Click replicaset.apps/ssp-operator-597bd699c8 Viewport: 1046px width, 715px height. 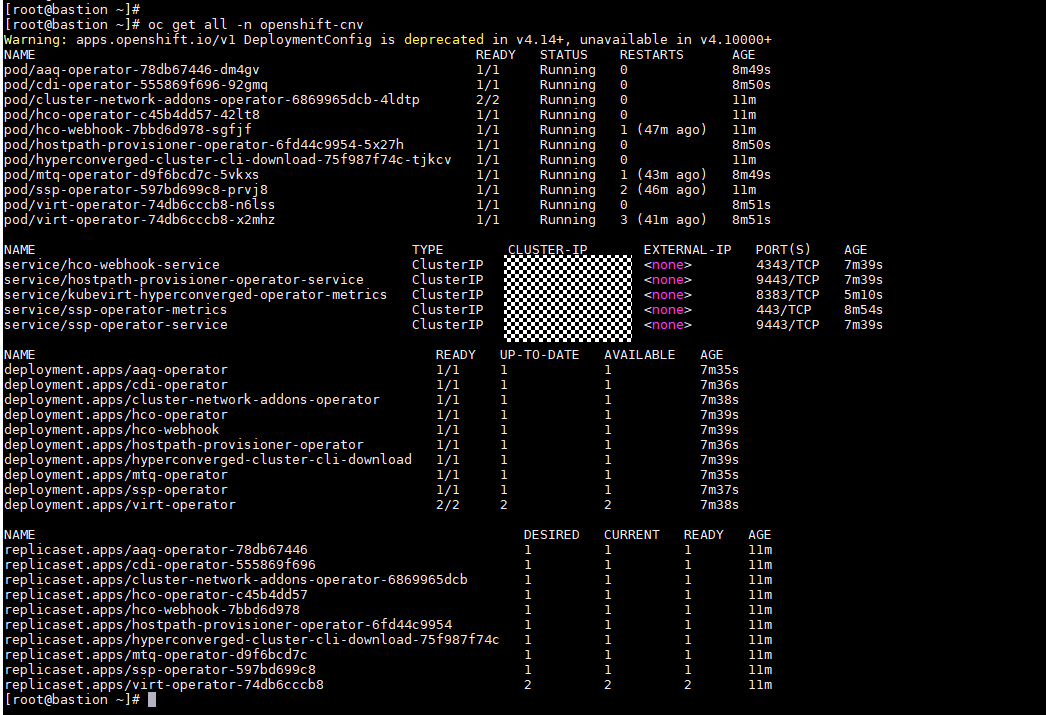[159, 670]
